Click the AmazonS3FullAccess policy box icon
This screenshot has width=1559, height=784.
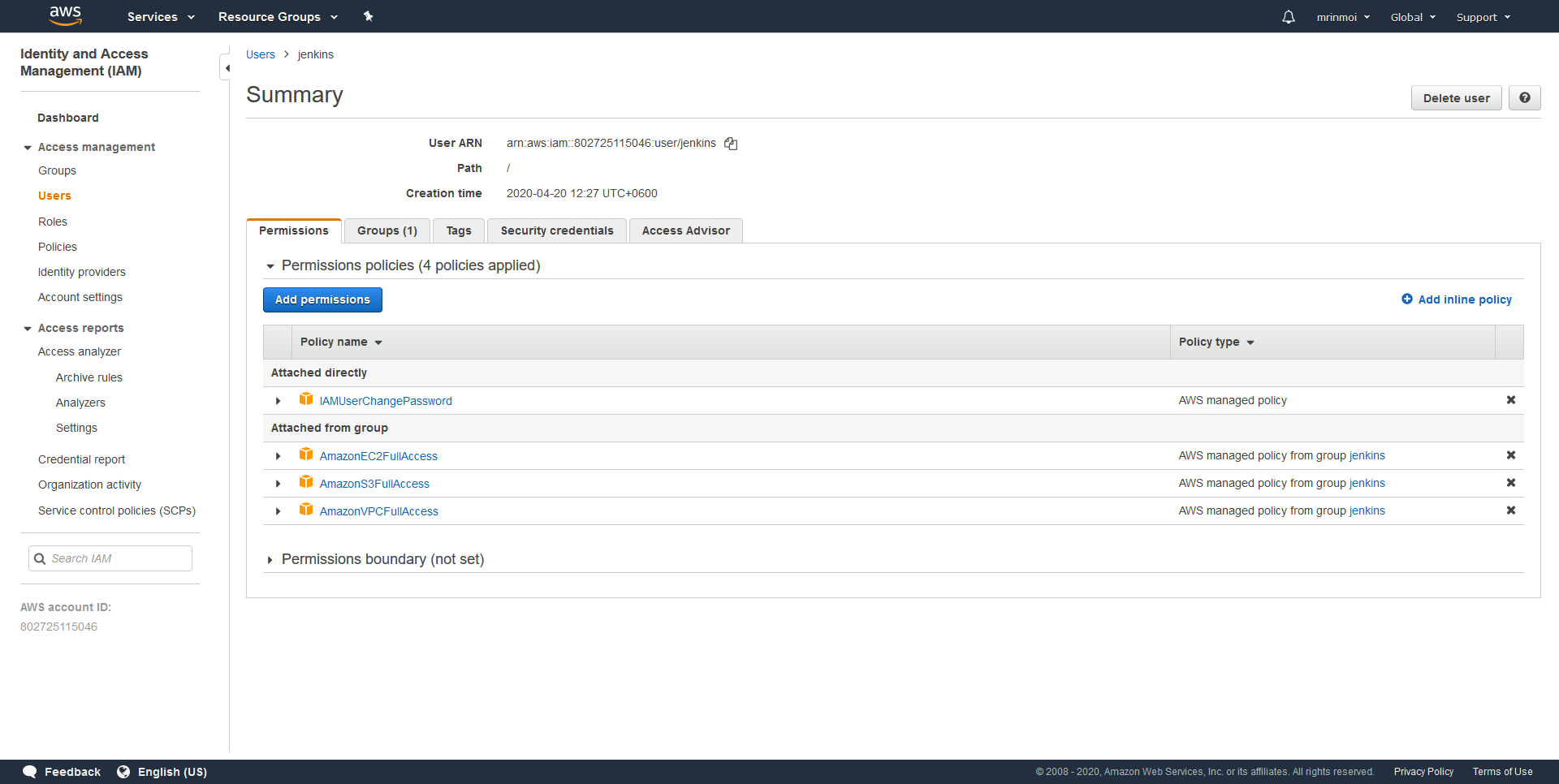point(306,482)
